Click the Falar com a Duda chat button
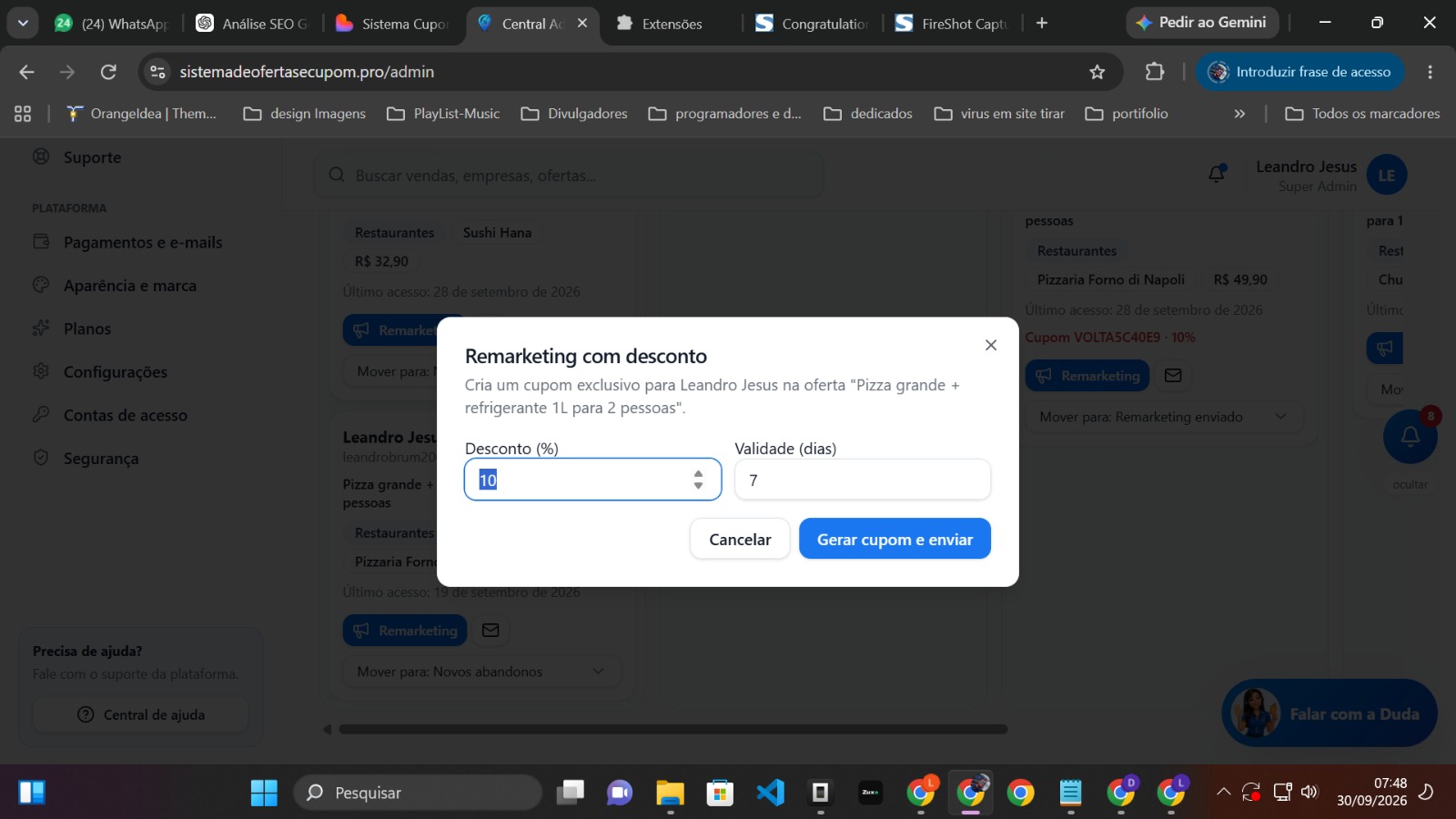The image size is (1456, 819). [1330, 713]
